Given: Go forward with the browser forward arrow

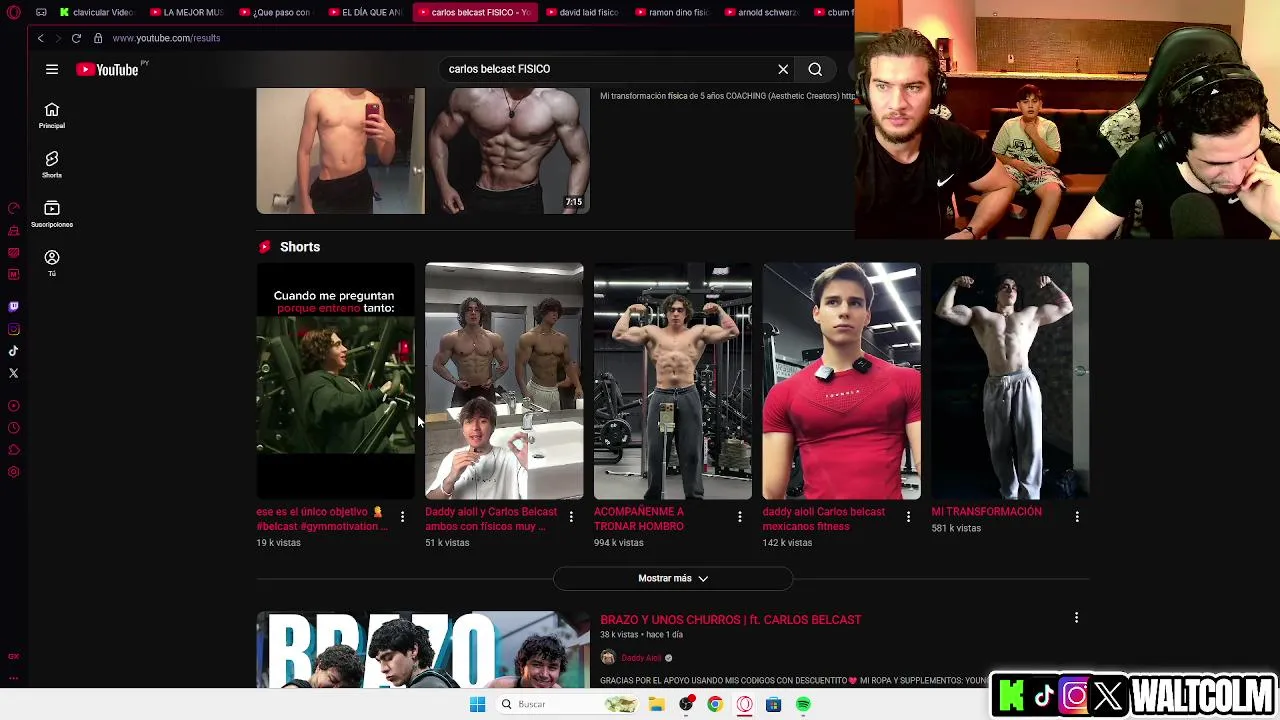Looking at the screenshot, I should [58, 38].
